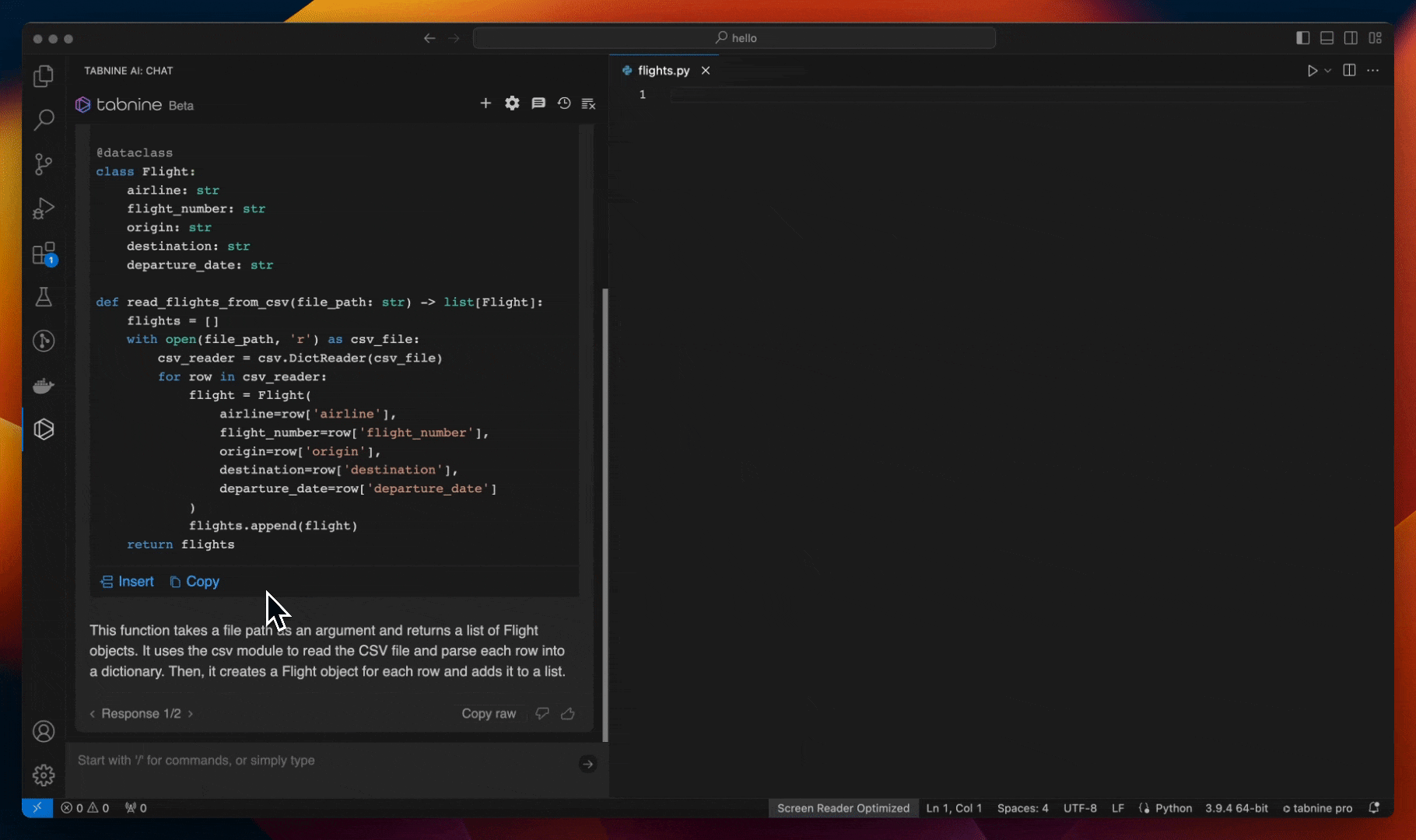Open the Source Control view

click(44, 164)
